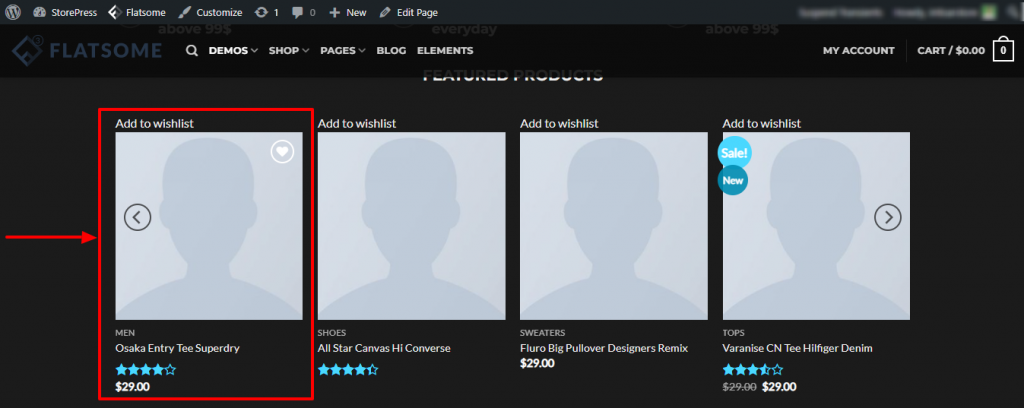The height and width of the screenshot is (408, 1024).
Task: Click the MEN category label
Action: click(125, 333)
